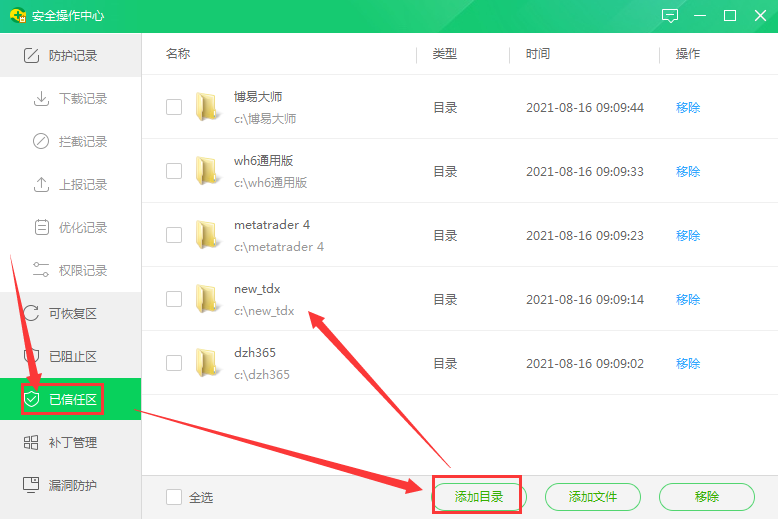778x519 pixels.
Task: Click the timestamp 2021-08-16 09:09:44
Action: pos(585,107)
